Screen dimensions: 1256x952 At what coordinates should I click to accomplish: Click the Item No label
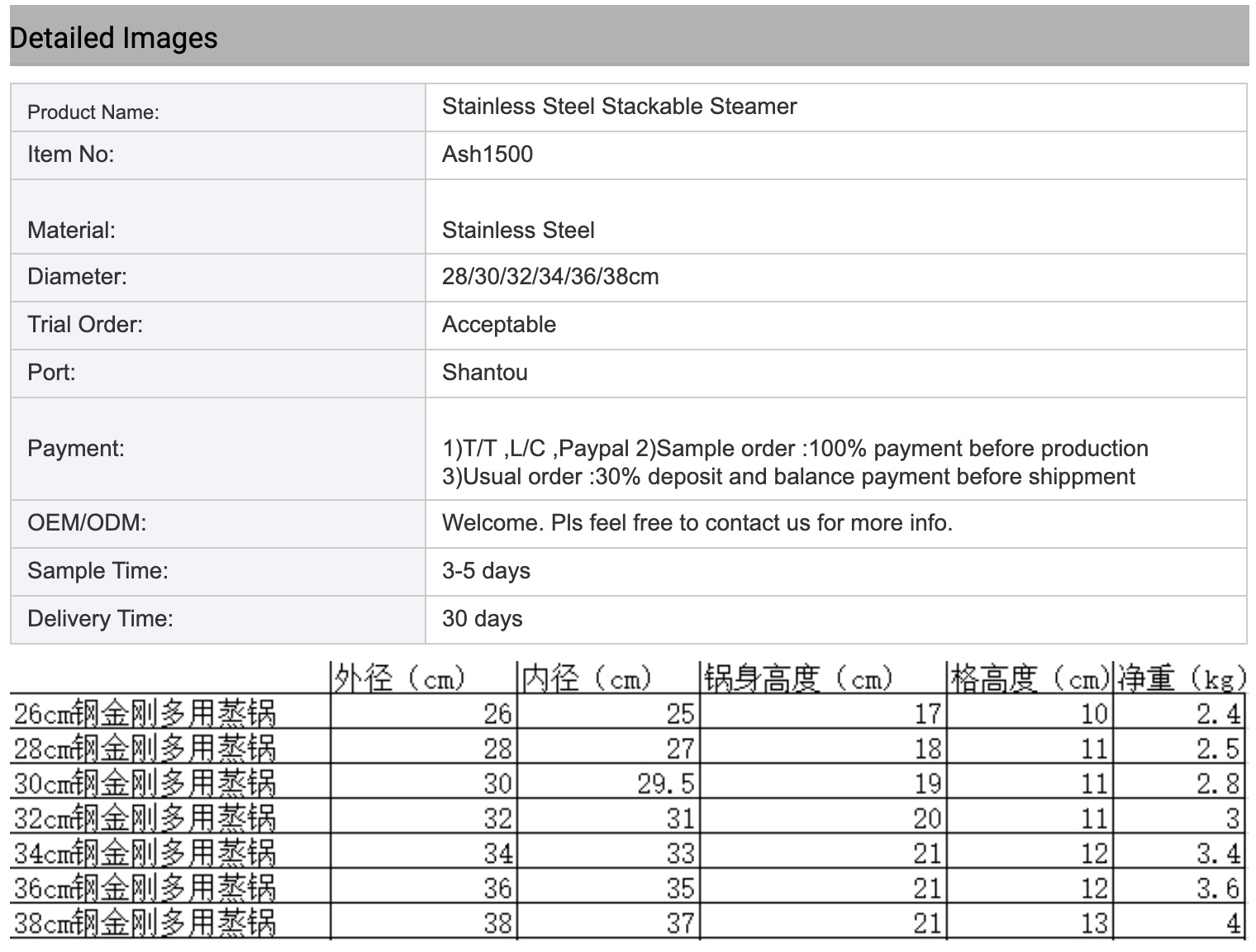(x=71, y=154)
